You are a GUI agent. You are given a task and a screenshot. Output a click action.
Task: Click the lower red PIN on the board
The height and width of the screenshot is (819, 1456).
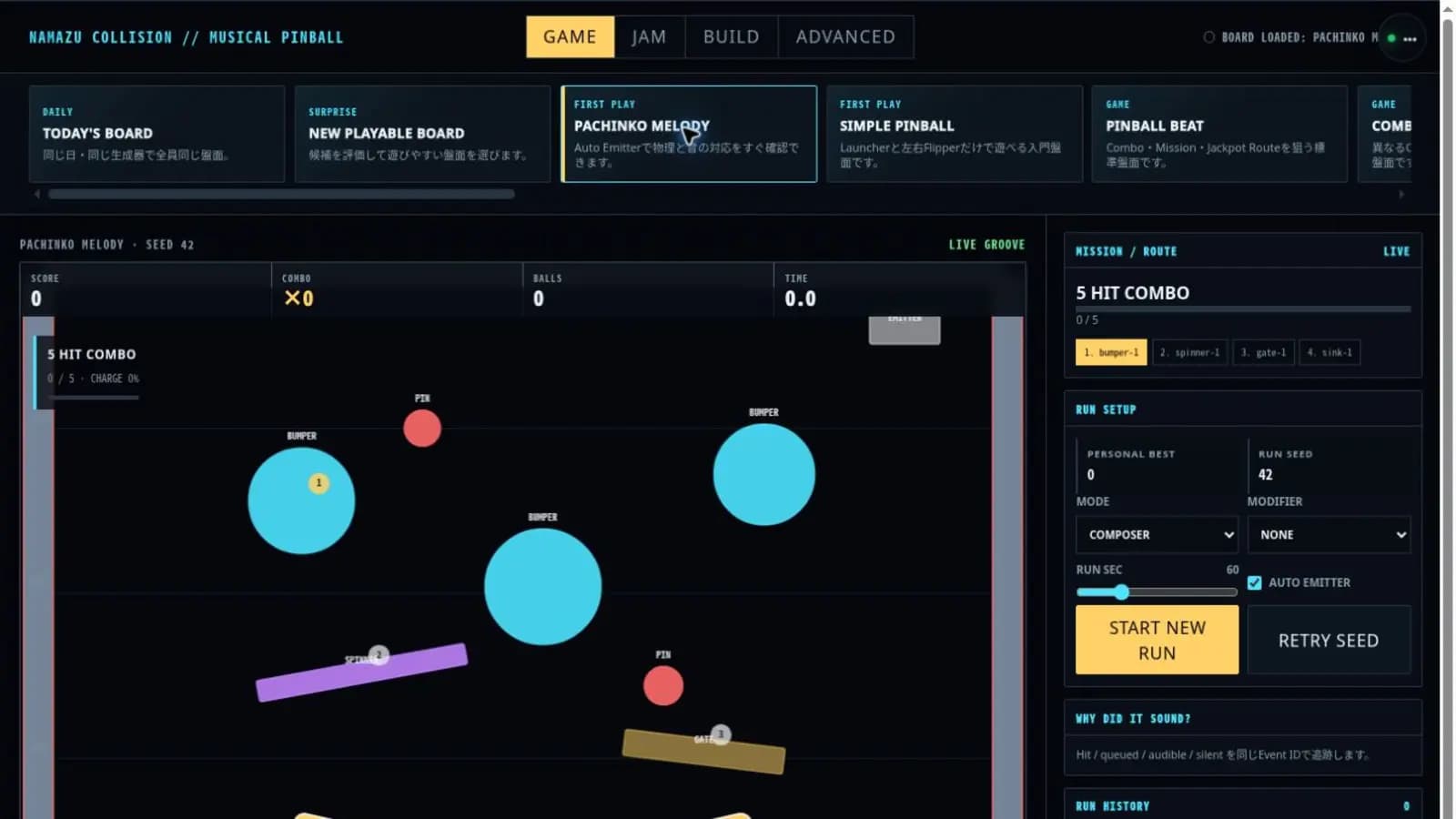663,686
